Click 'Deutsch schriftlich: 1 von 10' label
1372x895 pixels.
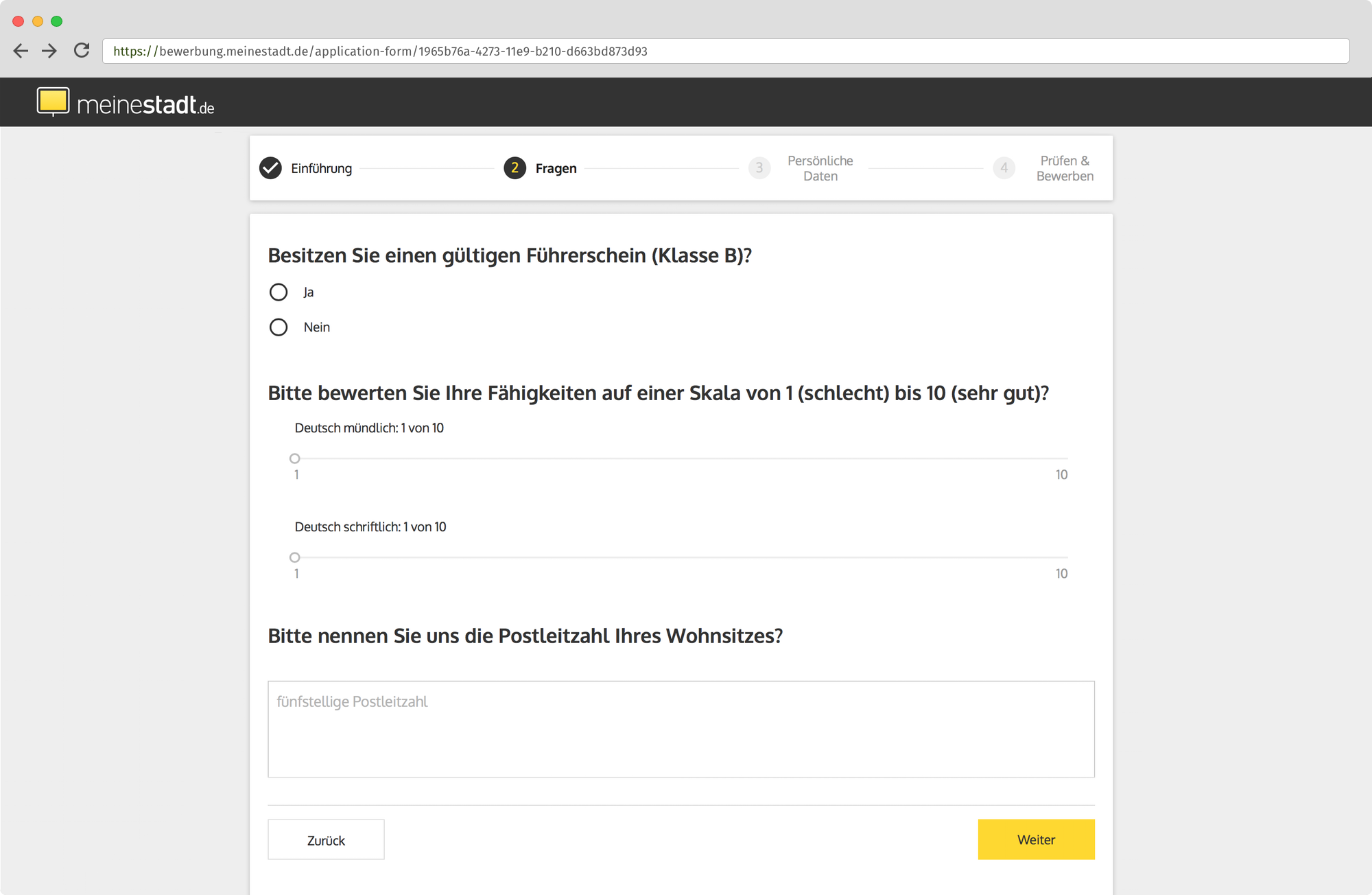(370, 527)
